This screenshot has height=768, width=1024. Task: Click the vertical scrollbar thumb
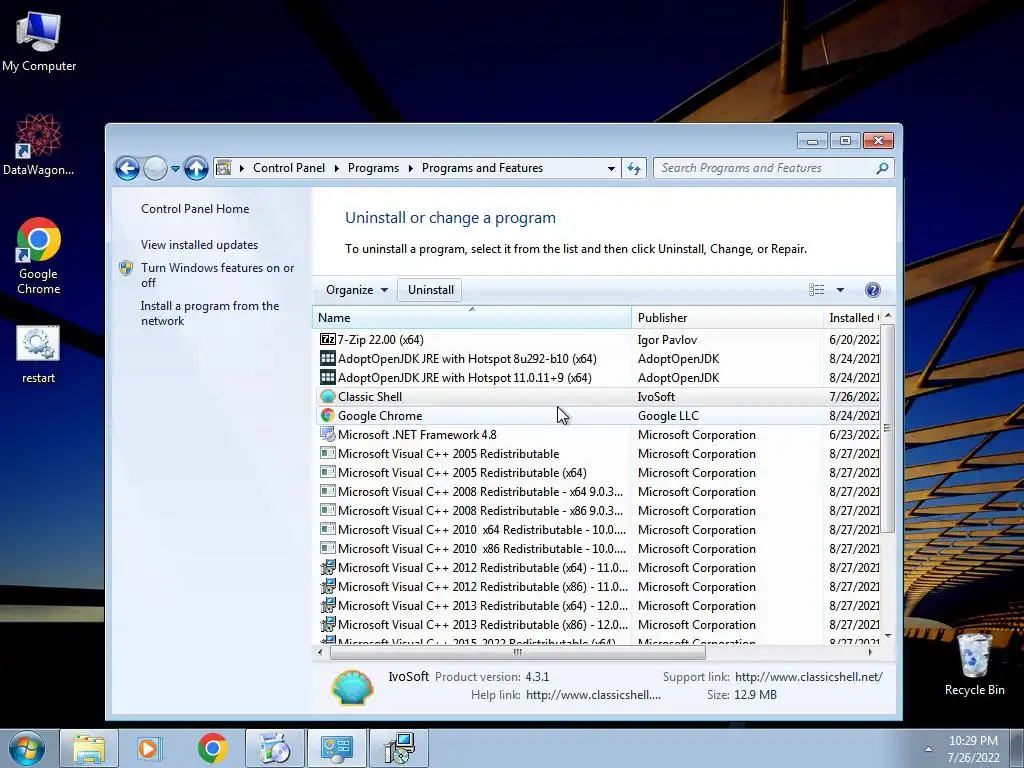(888, 428)
